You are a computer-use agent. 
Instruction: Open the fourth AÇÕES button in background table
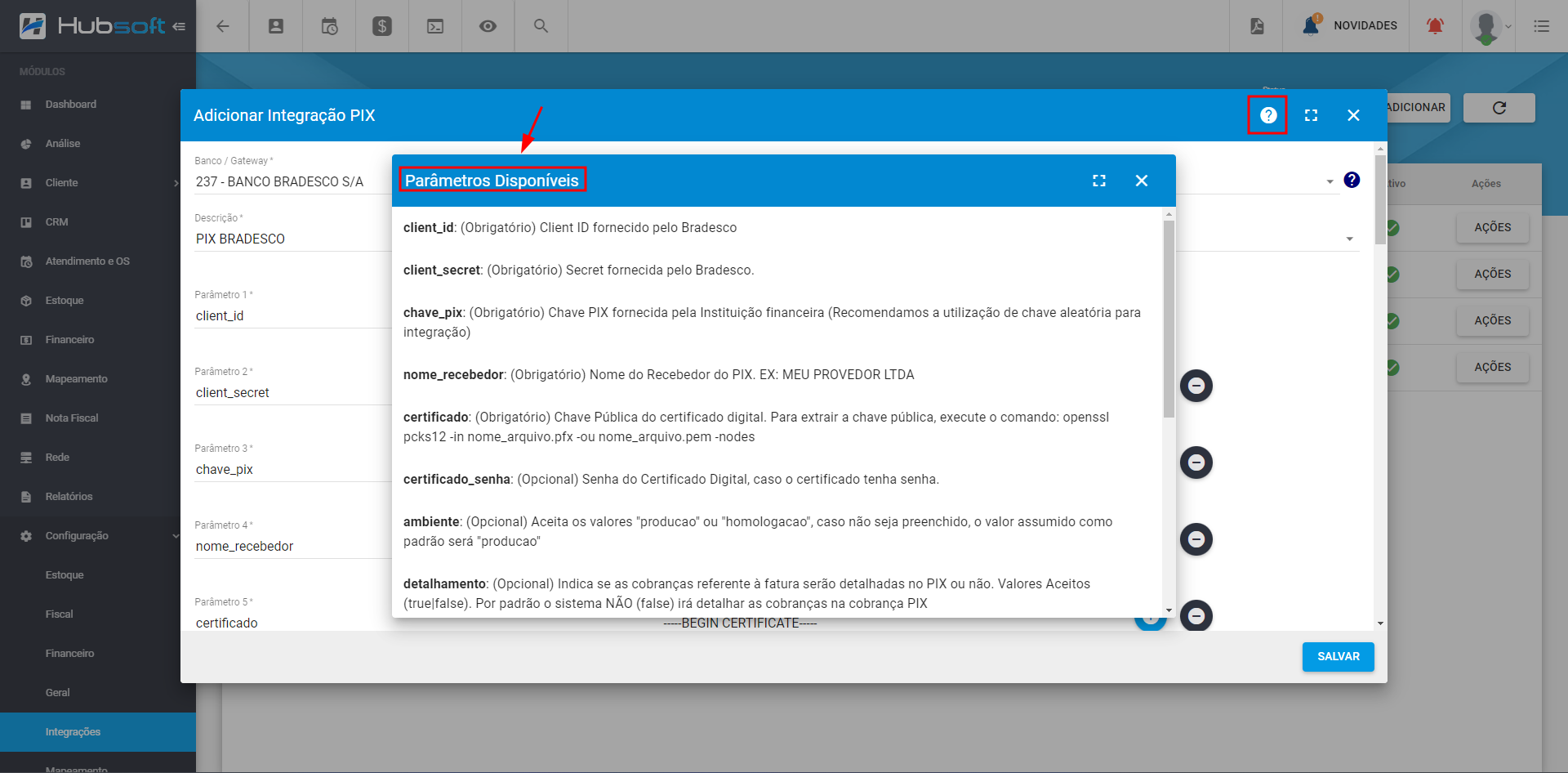point(1492,368)
